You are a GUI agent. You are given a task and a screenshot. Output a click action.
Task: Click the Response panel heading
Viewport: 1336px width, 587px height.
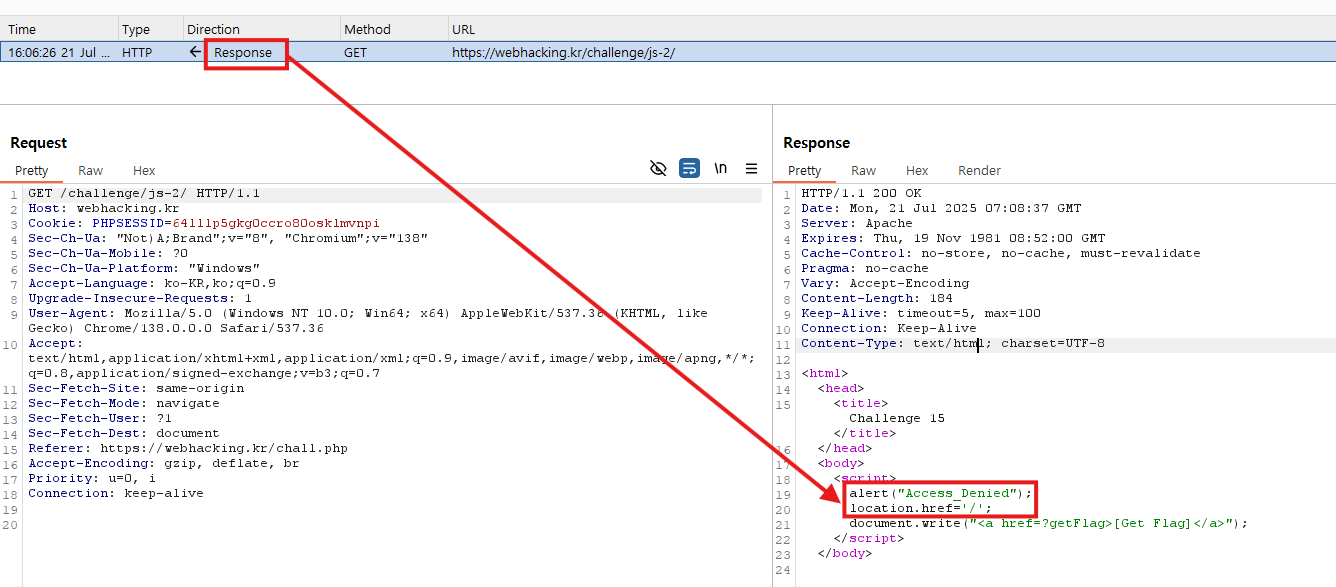pos(817,143)
